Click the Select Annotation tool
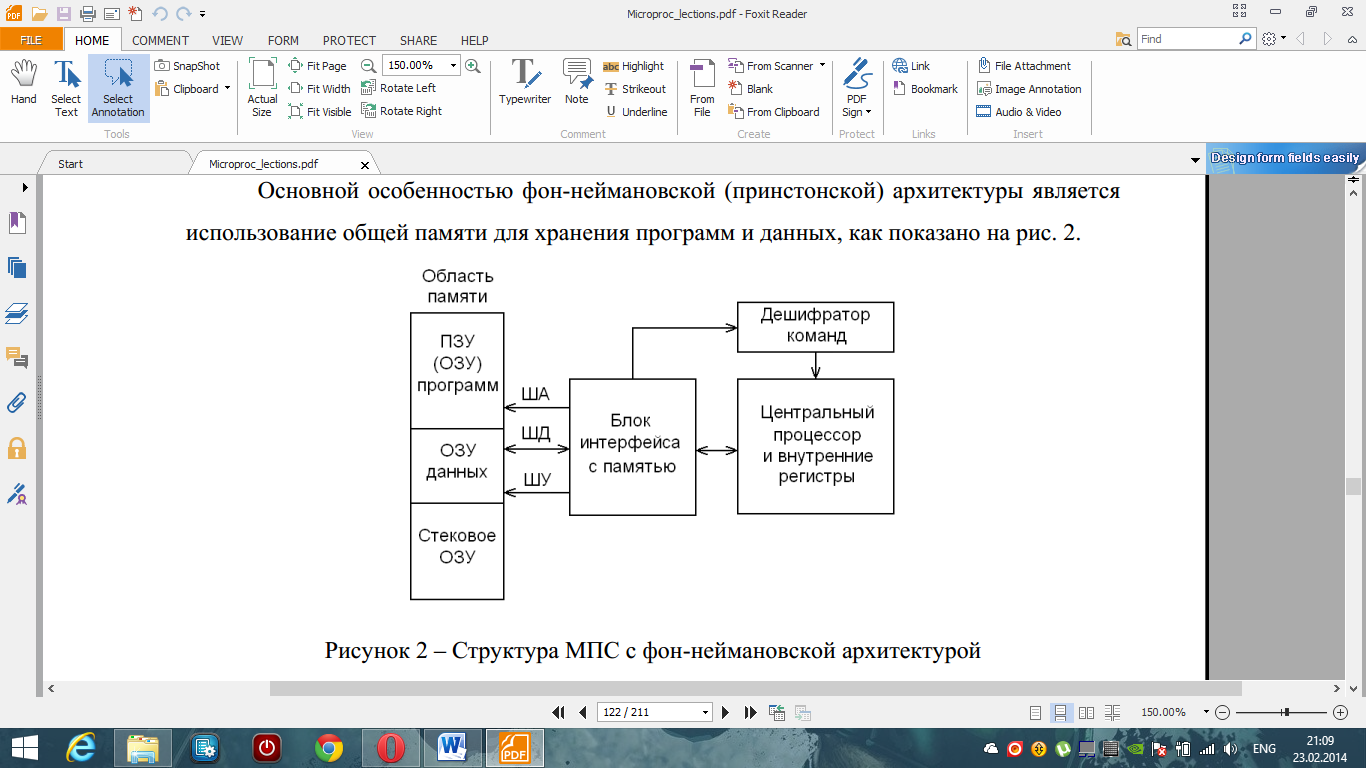The image size is (1366, 768). pos(118,88)
